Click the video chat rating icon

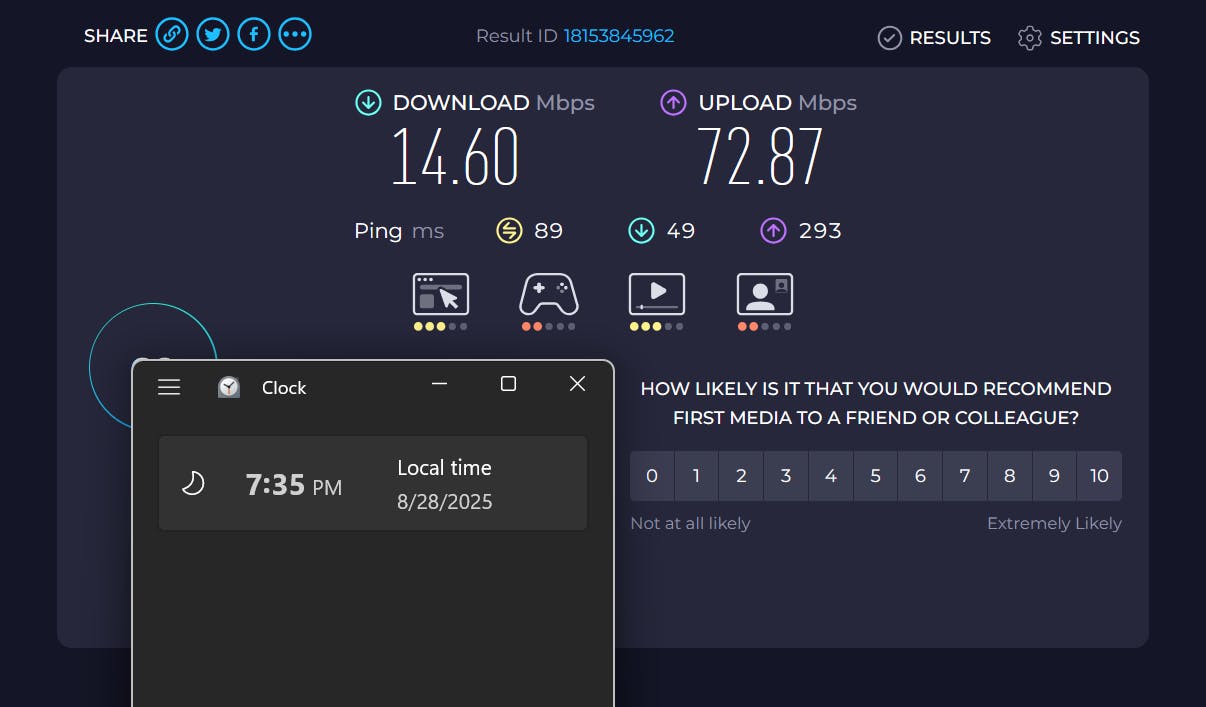[764, 295]
